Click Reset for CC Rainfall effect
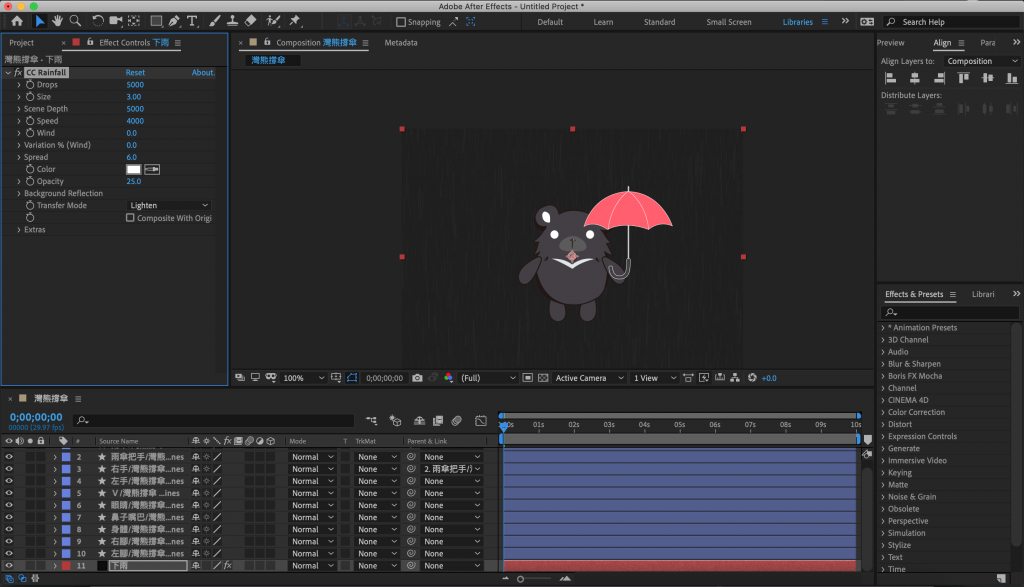 point(135,72)
